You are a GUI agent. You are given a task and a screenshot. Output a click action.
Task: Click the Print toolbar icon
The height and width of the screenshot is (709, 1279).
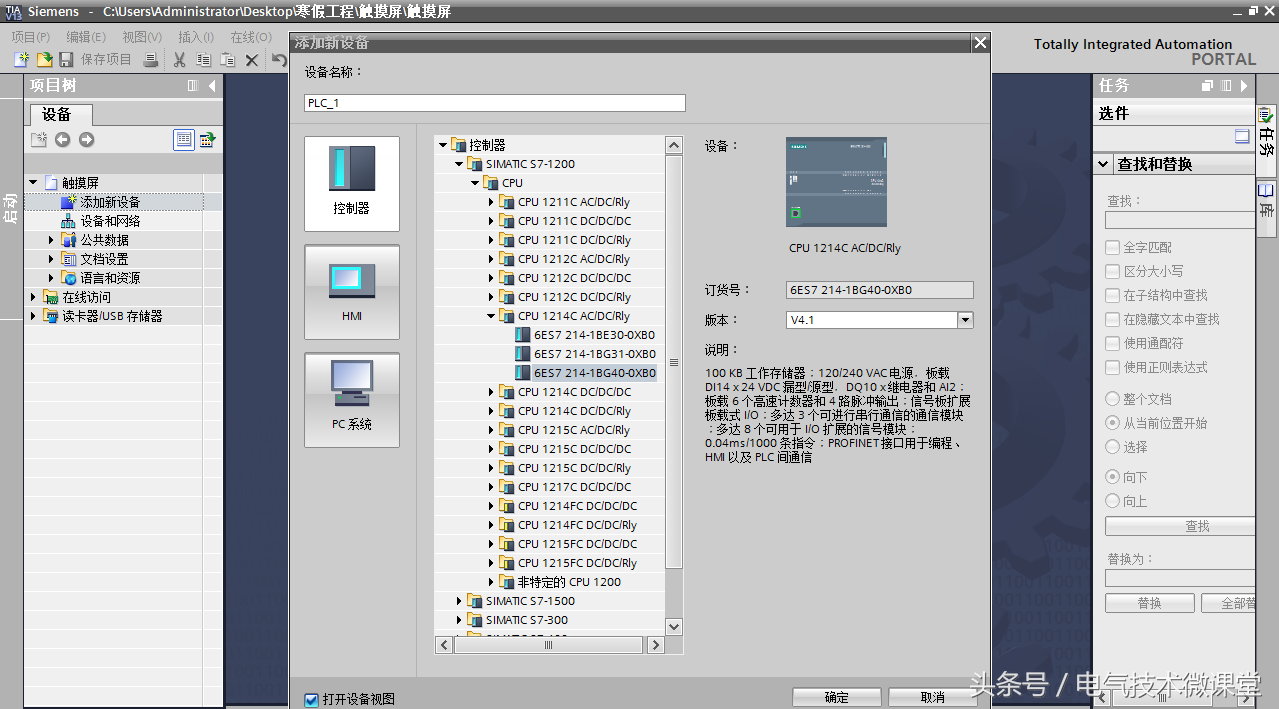tap(151, 60)
